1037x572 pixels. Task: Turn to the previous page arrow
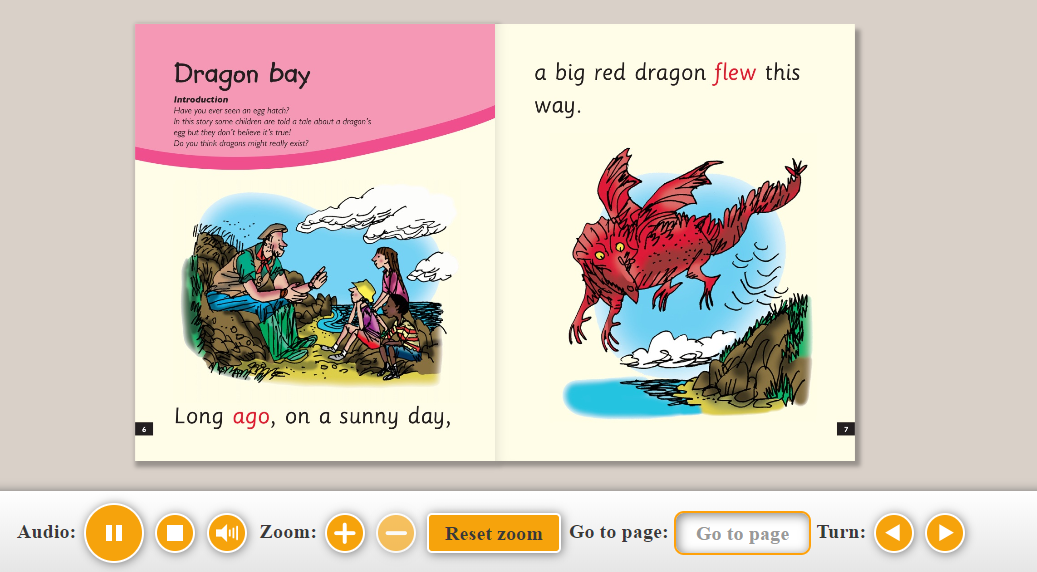893,533
